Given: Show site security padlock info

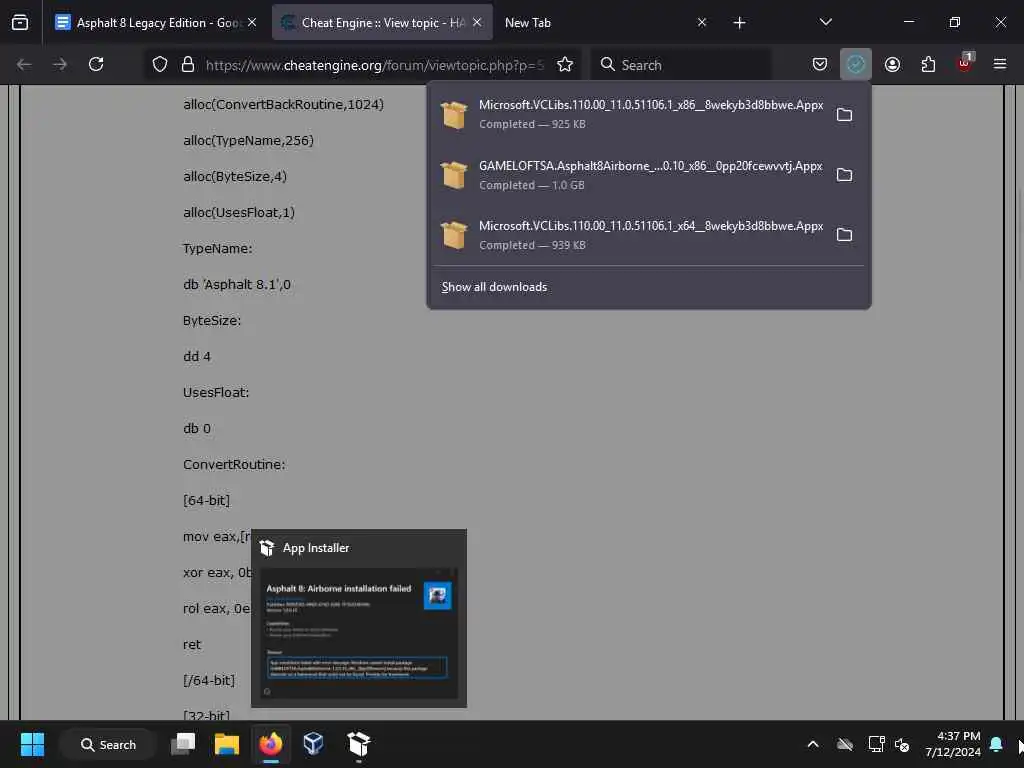Looking at the screenshot, I should (x=188, y=65).
